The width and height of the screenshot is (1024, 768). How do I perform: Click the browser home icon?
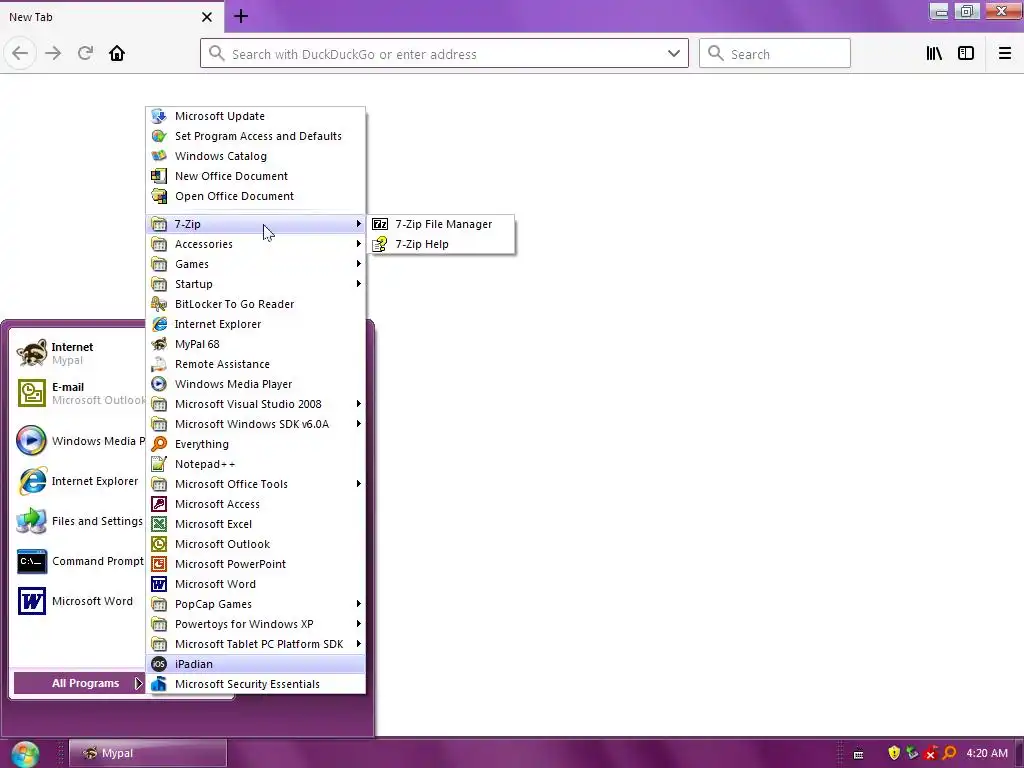[x=117, y=53]
